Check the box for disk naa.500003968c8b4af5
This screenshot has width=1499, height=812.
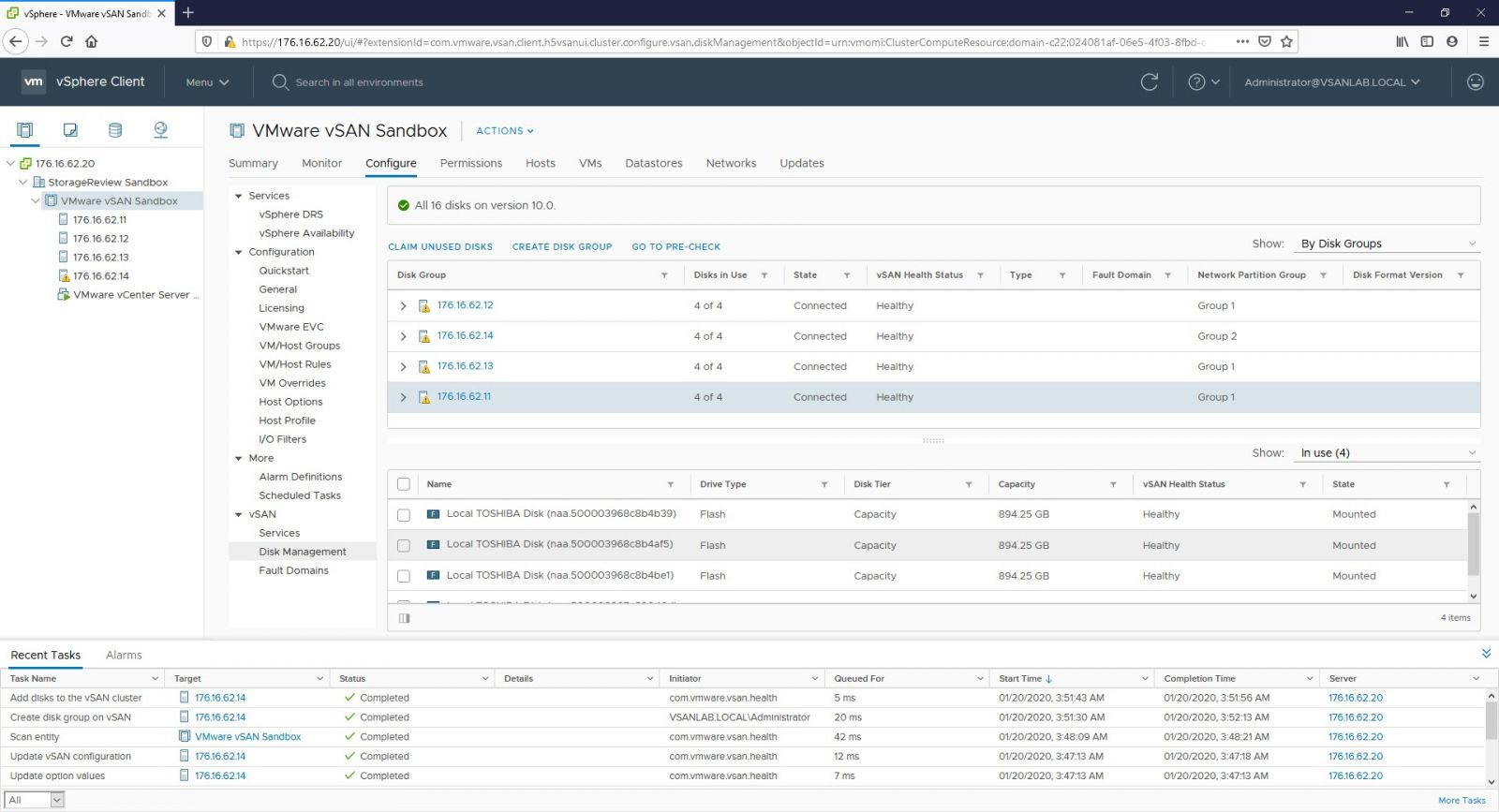404,545
